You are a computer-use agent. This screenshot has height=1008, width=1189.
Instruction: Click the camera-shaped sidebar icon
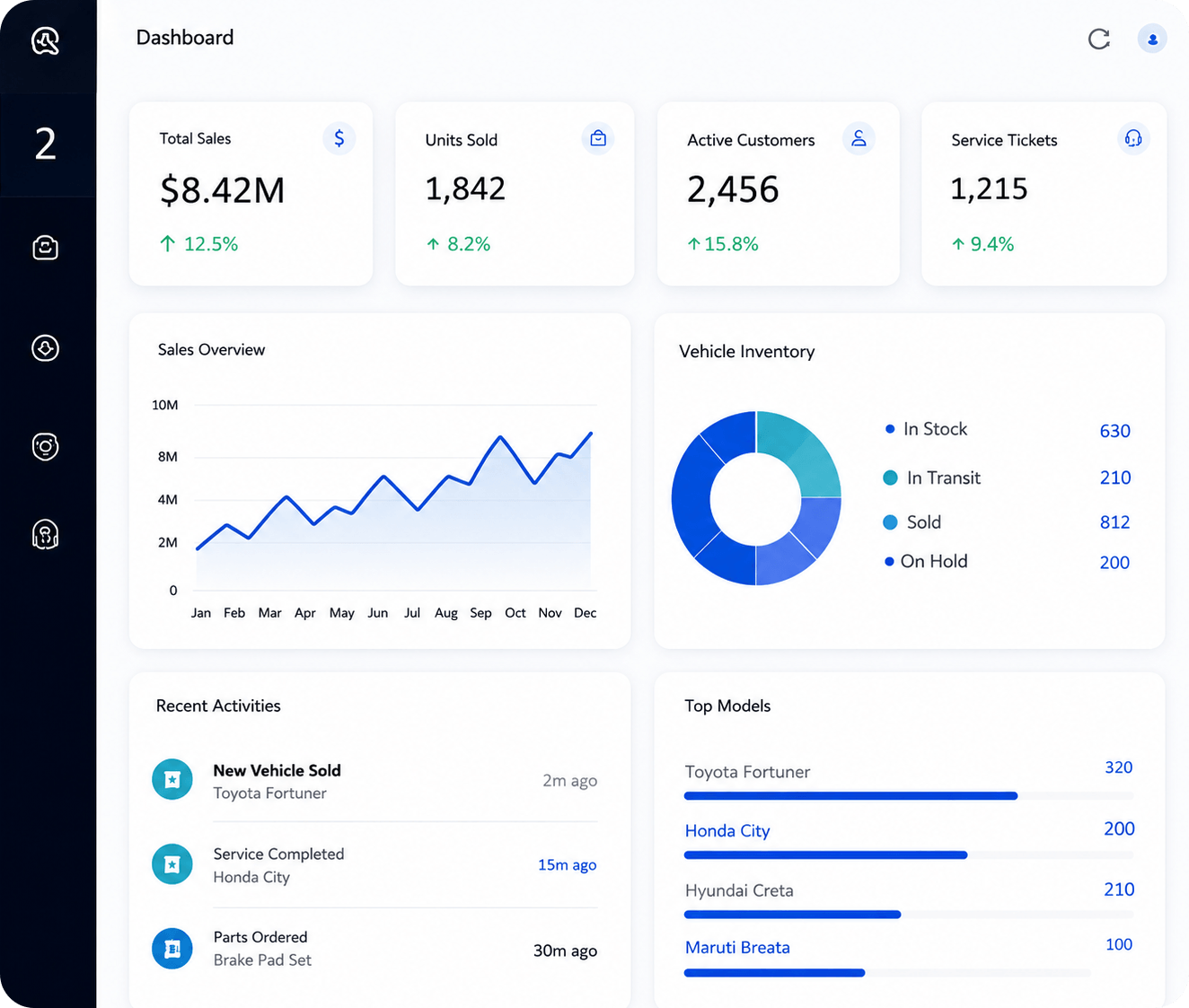pos(46,446)
